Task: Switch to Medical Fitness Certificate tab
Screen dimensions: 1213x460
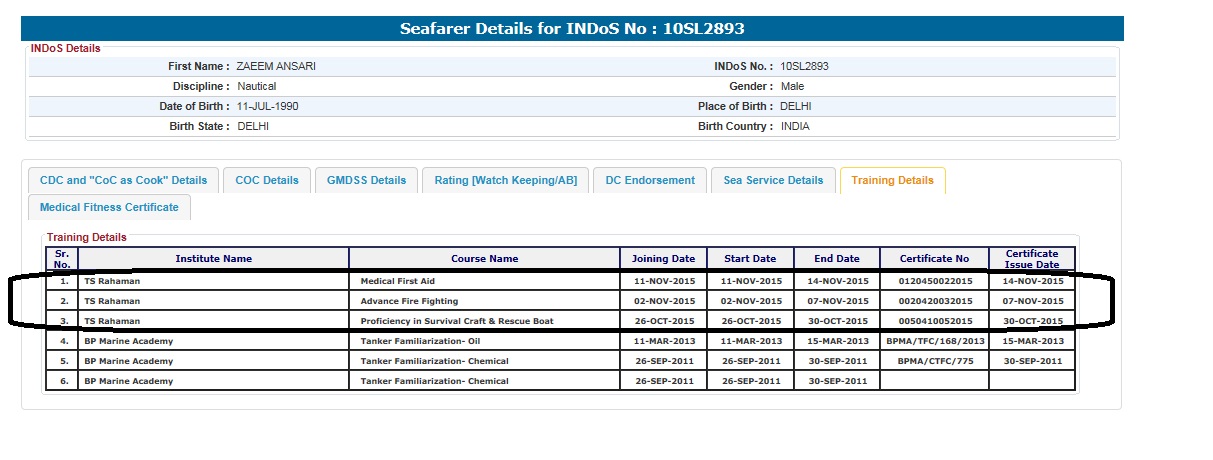Action: click(109, 207)
